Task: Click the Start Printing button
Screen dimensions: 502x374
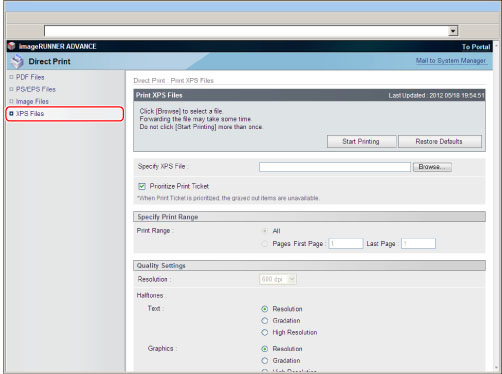Action: (x=362, y=141)
